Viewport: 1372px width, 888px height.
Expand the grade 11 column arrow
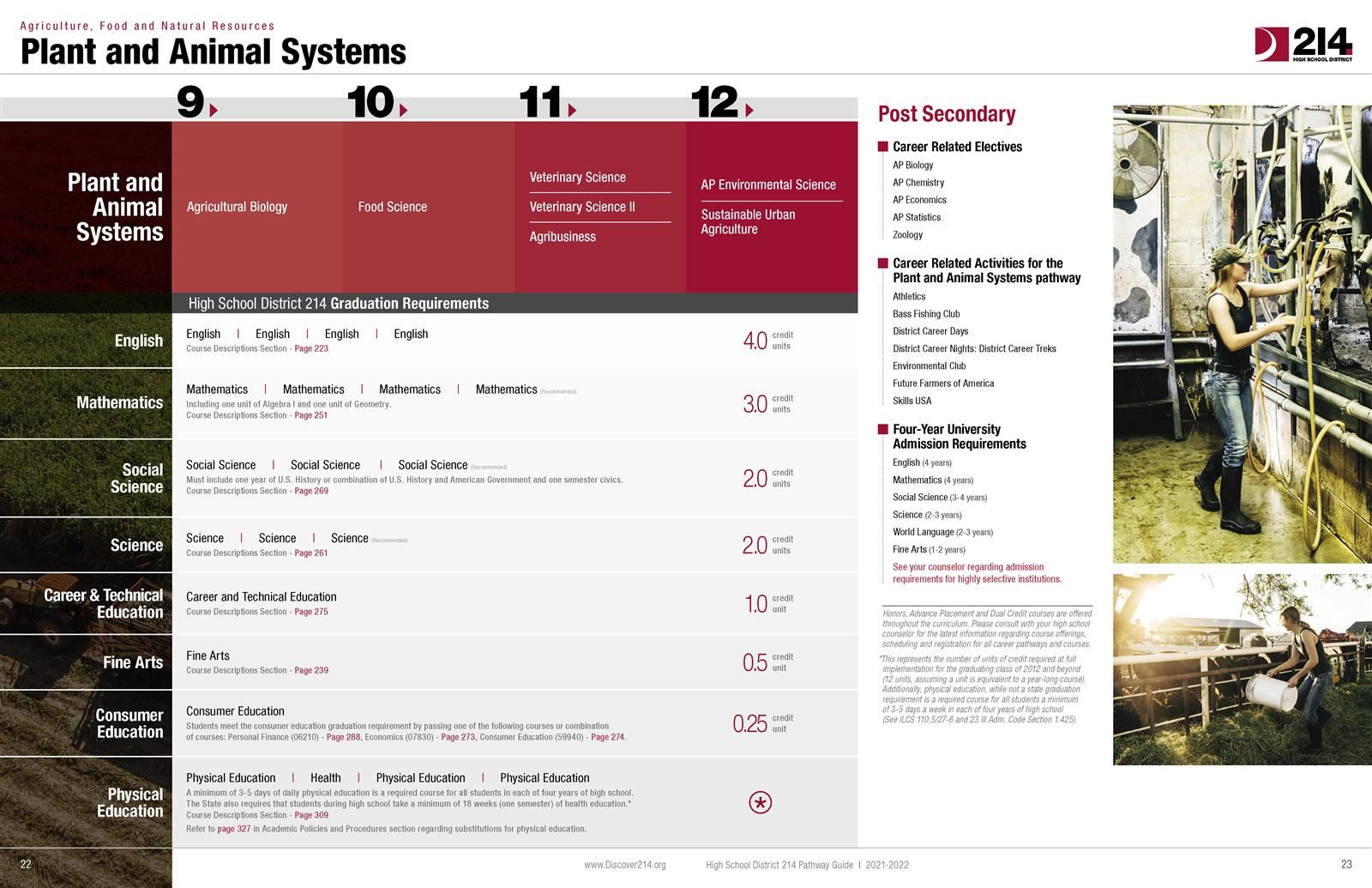pos(570,110)
